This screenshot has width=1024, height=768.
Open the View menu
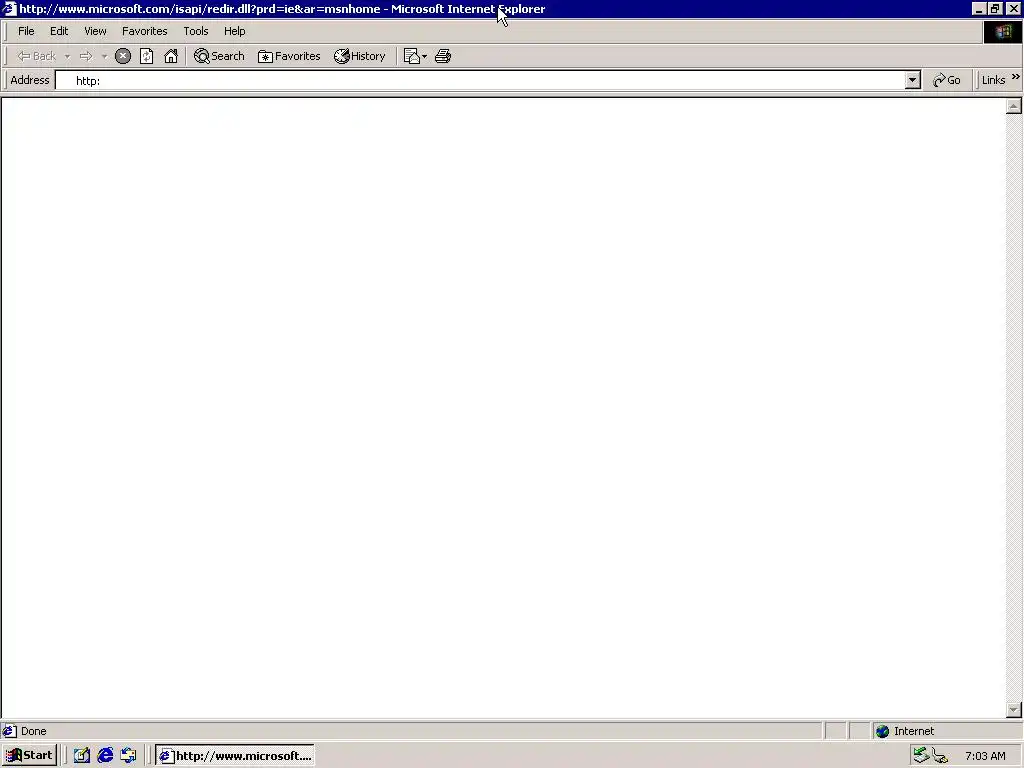[95, 31]
